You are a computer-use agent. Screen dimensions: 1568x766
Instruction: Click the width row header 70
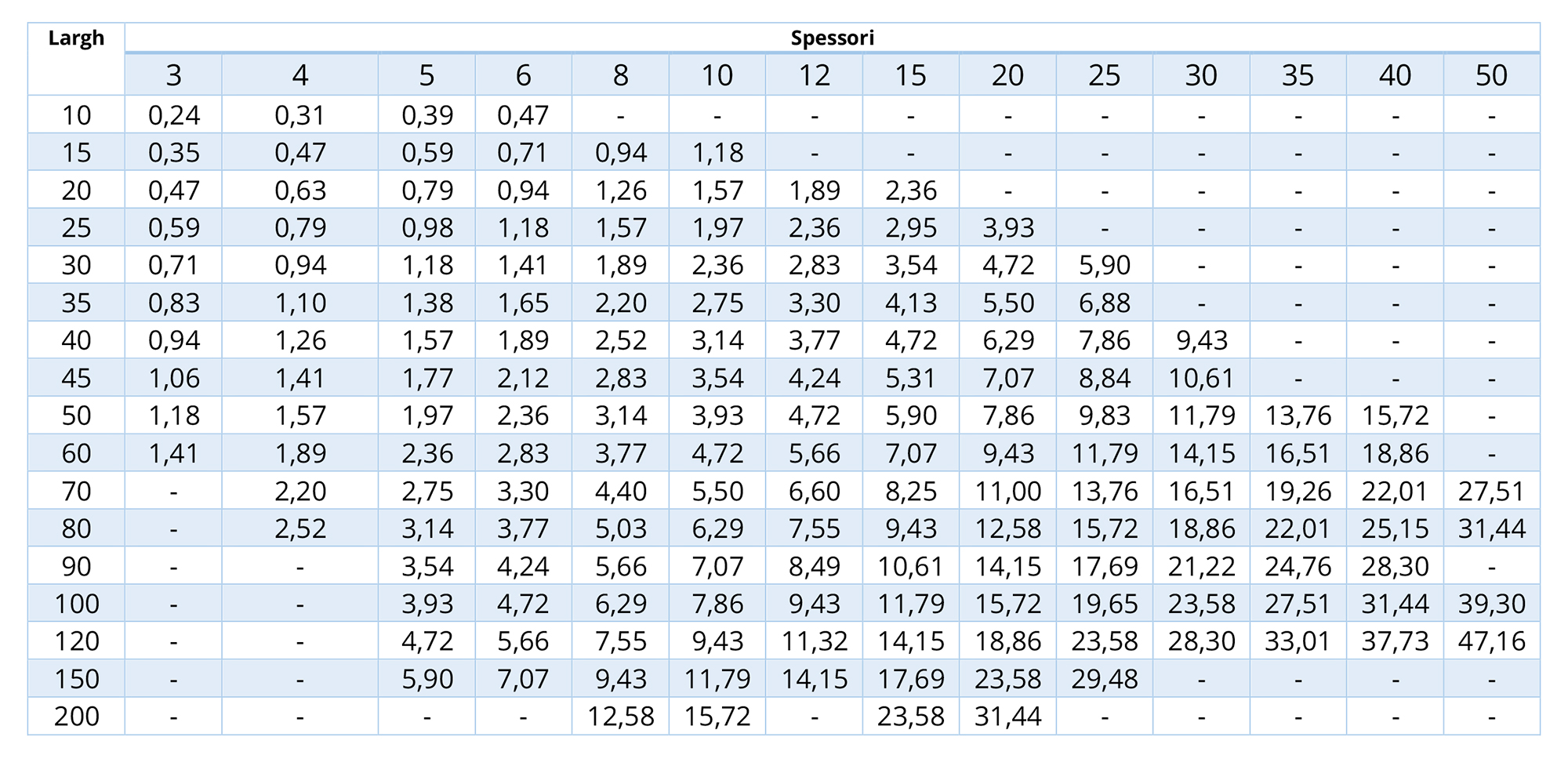coord(76,491)
